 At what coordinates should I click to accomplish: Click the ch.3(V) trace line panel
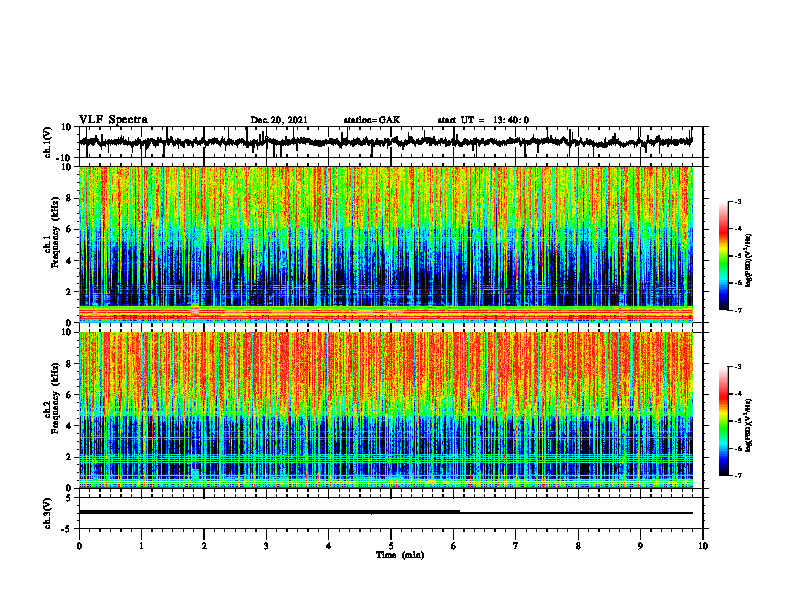click(390, 513)
